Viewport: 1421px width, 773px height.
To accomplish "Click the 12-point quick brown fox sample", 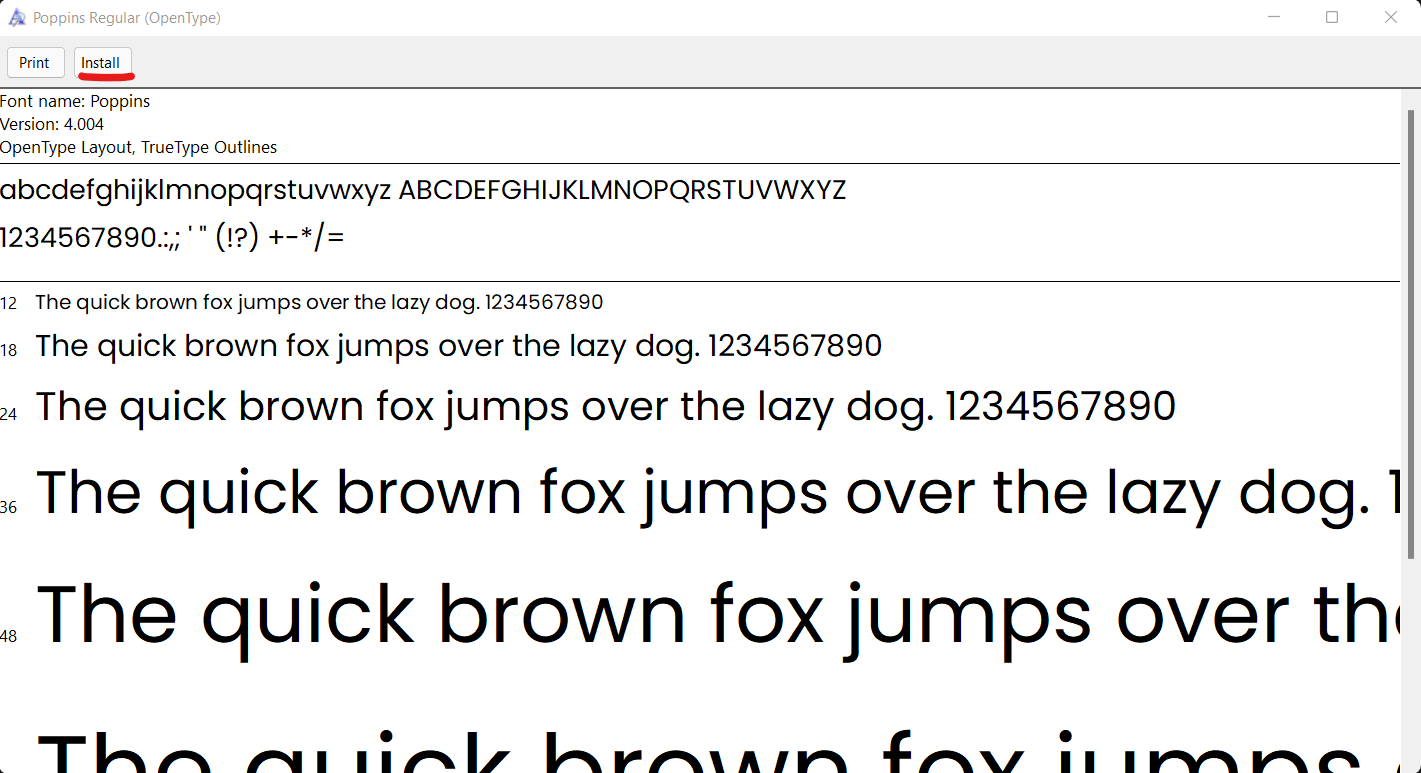I will (319, 302).
